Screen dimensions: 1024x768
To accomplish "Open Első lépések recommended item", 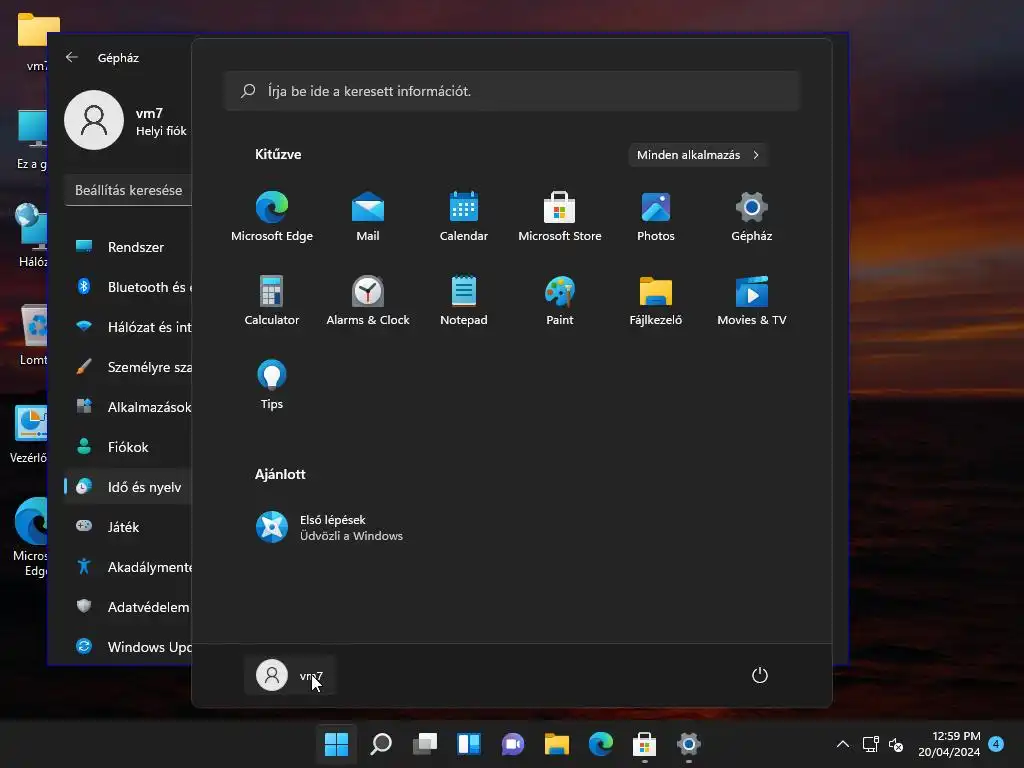I will pos(329,528).
